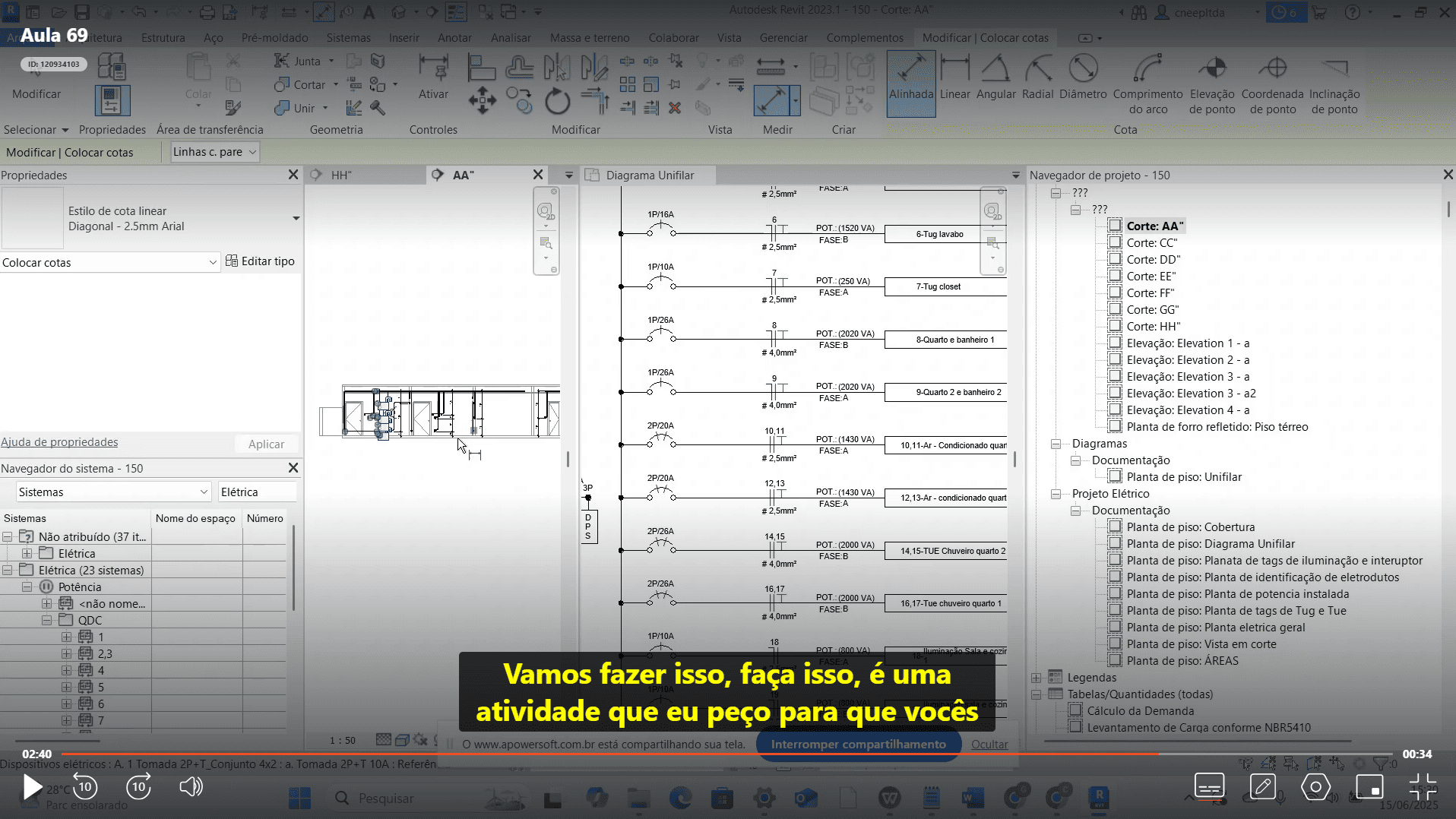Click the Modificar arrow tool icon
Screen dimensions: 1456x819
(36, 76)
